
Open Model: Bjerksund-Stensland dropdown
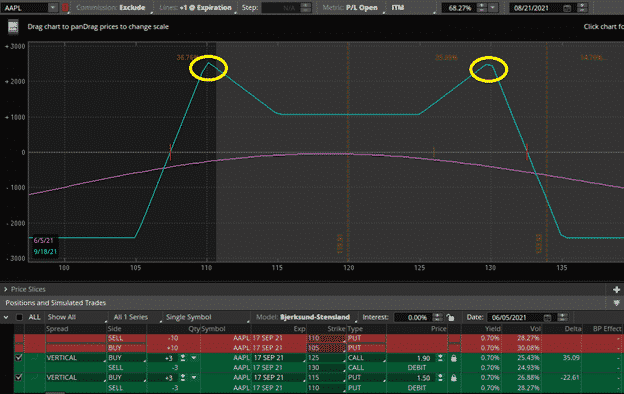305,317
